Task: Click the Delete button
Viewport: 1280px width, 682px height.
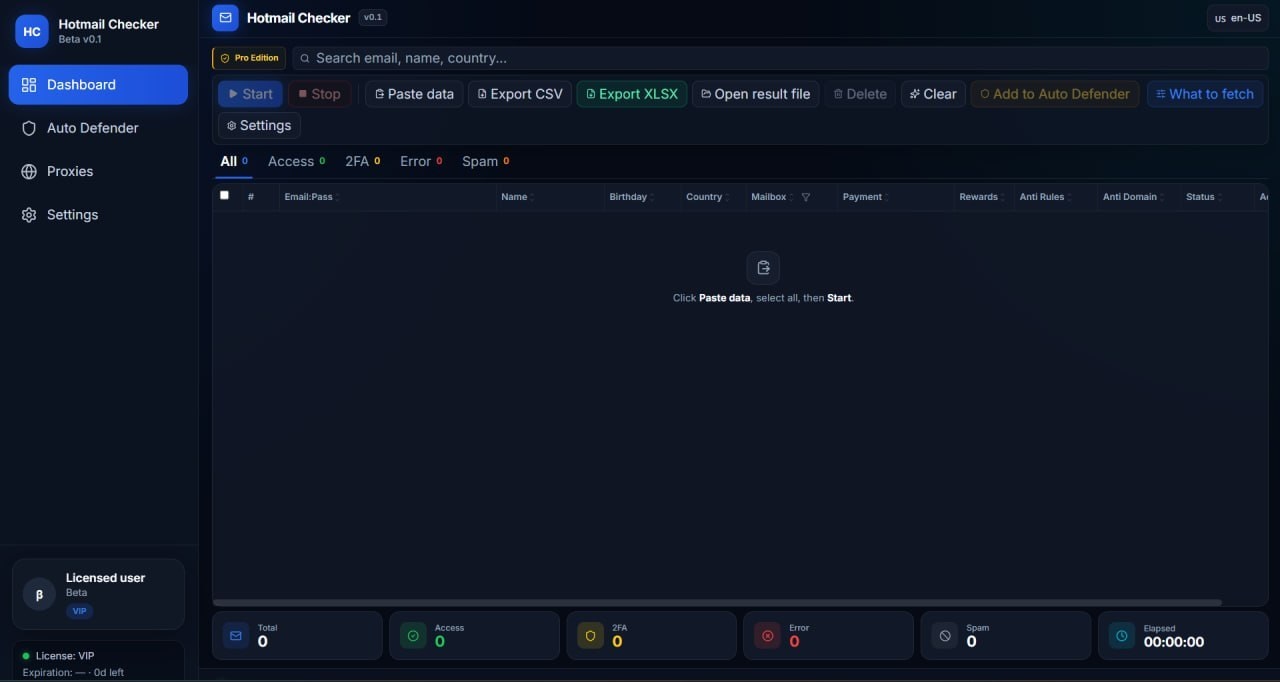Action: click(860, 94)
